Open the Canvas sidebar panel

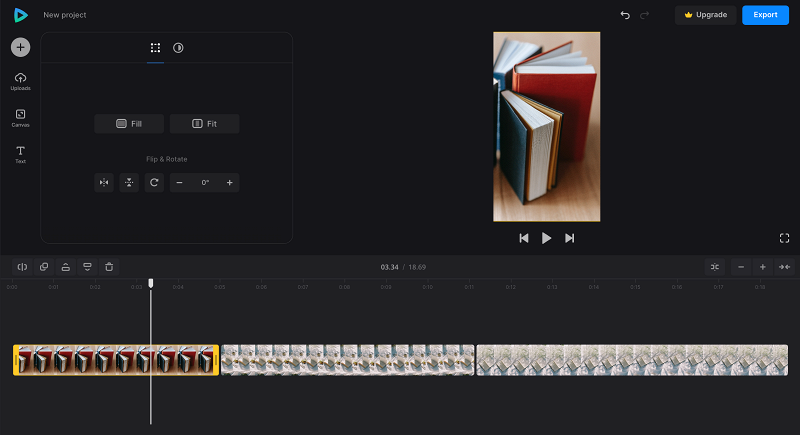[20, 118]
